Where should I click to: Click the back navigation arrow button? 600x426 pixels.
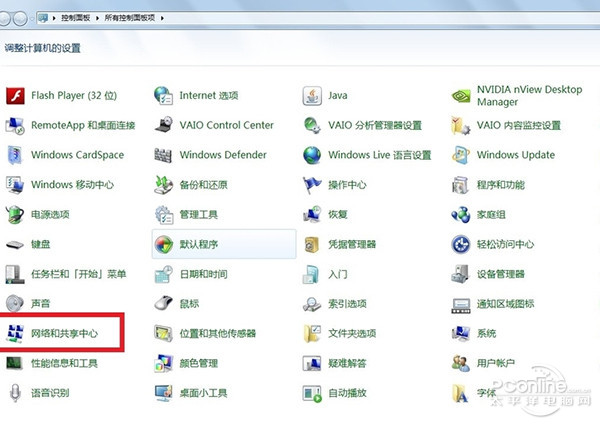tap(4, 18)
